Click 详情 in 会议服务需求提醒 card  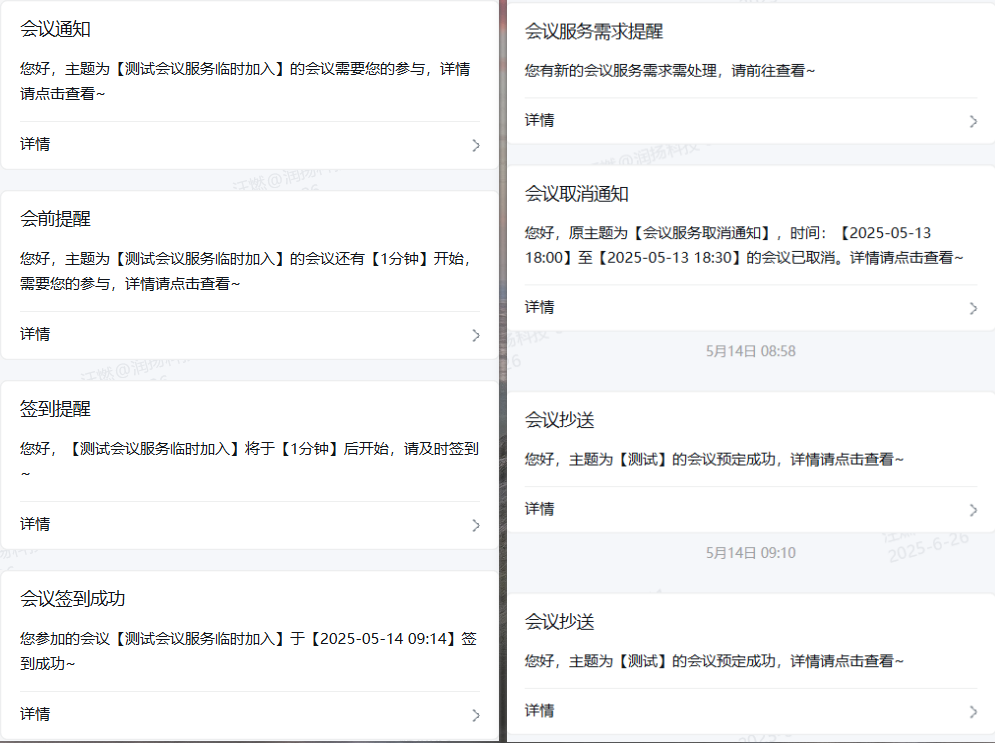tap(540, 120)
